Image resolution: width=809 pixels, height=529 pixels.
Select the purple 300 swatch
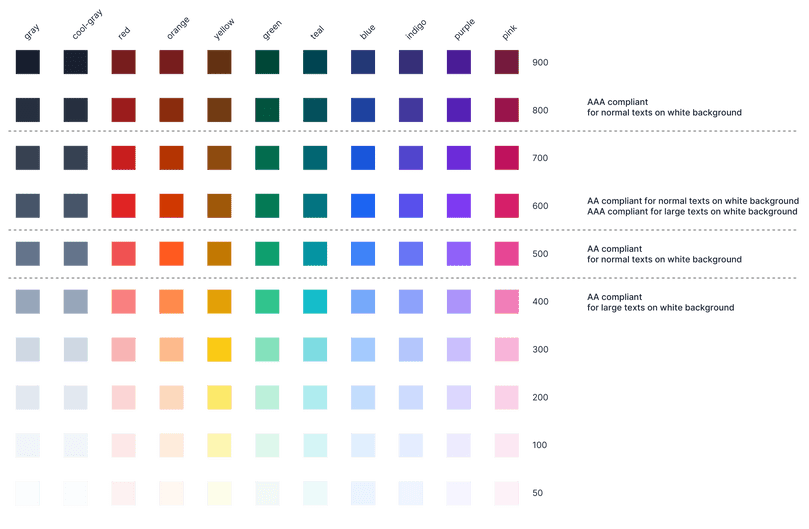459,349
